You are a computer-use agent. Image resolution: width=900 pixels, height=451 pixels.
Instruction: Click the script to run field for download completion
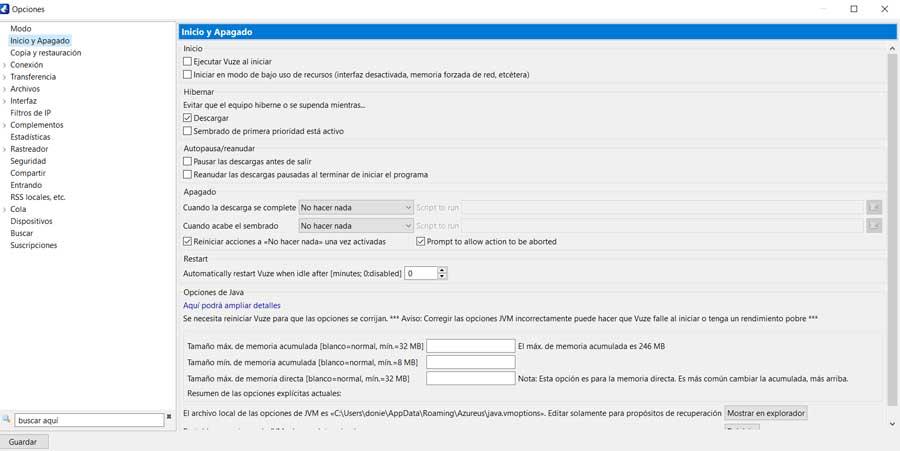[663, 207]
